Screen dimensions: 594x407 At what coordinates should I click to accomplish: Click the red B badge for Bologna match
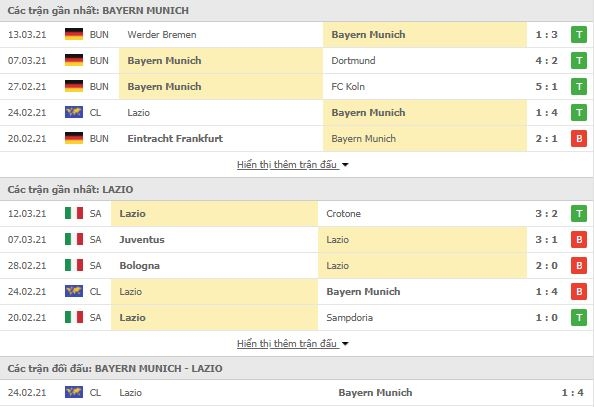click(x=579, y=266)
